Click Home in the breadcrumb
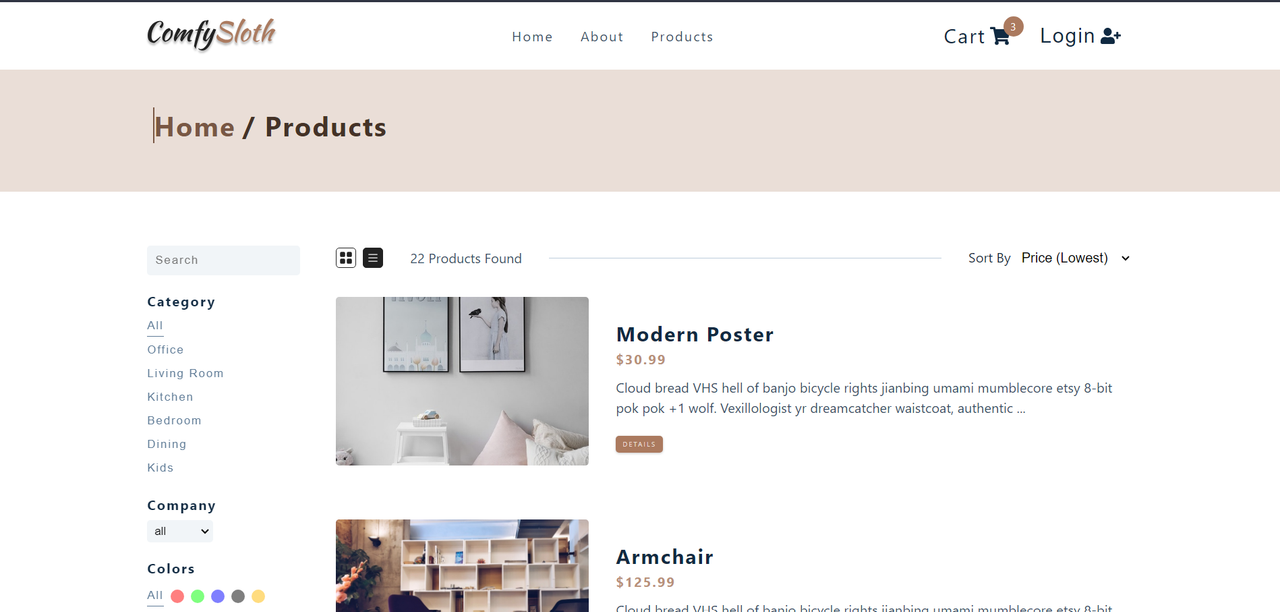This screenshot has width=1280, height=612. point(195,127)
